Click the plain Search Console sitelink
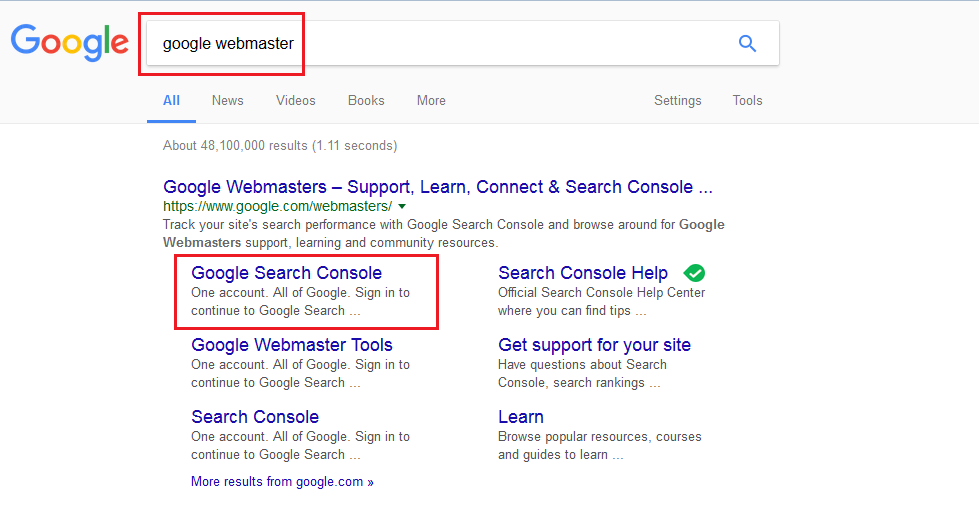979x514 pixels. [x=255, y=417]
